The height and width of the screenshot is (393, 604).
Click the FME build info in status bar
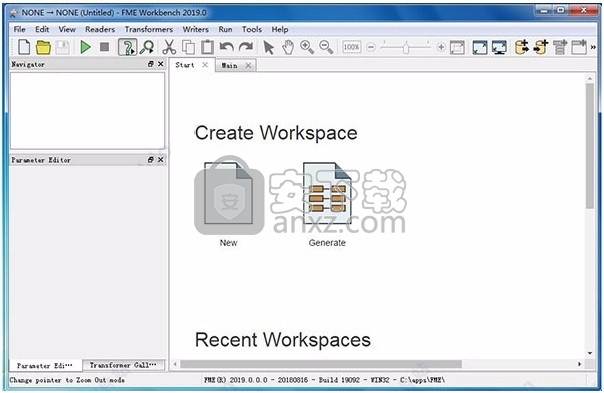324,380
